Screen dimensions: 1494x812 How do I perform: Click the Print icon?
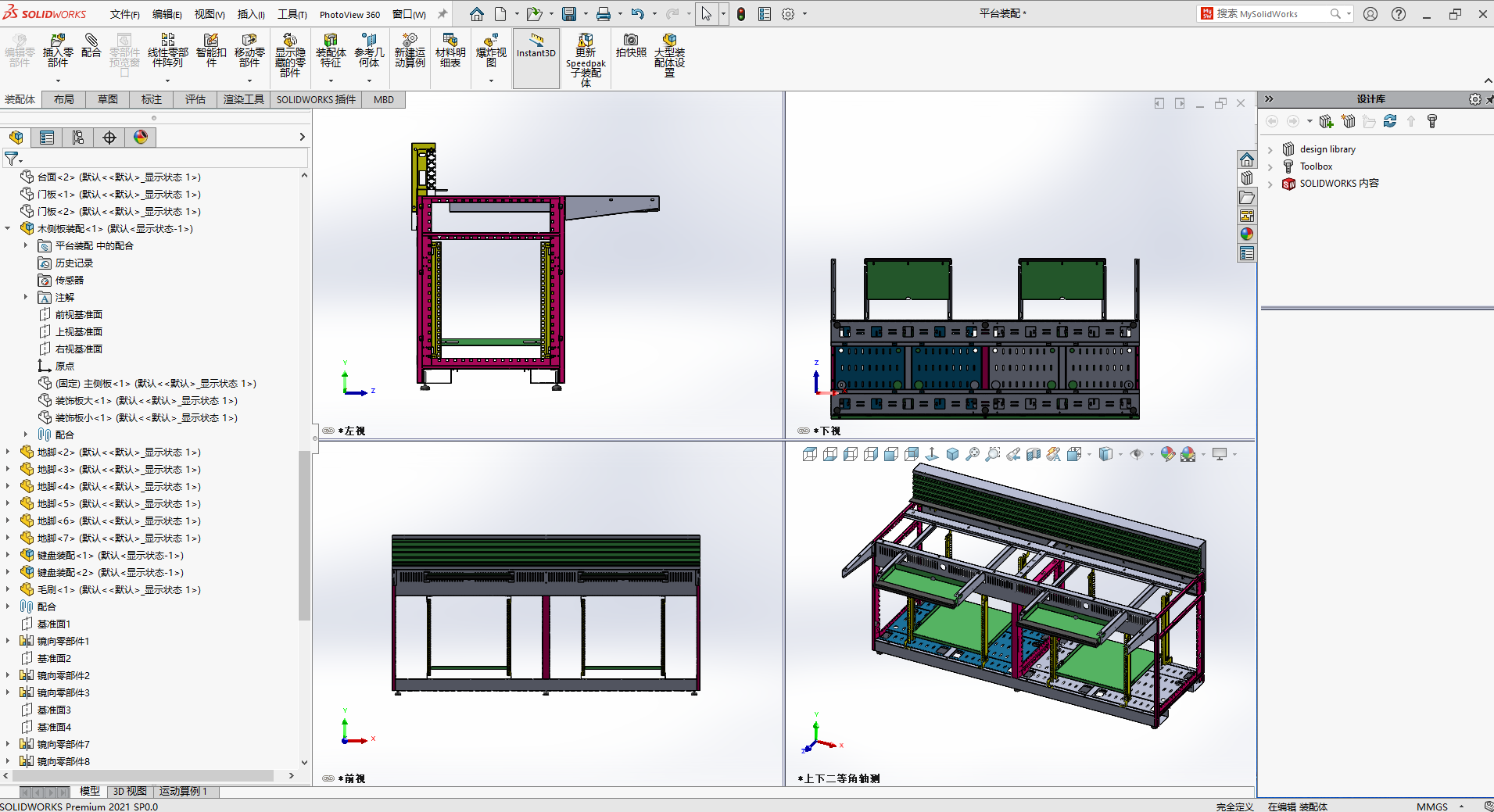pyautogui.click(x=604, y=14)
